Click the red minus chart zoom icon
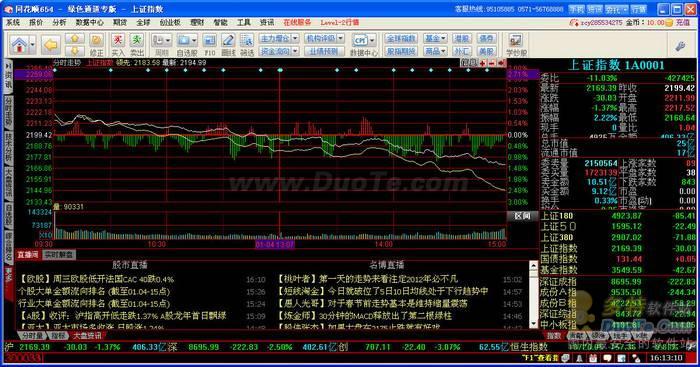The image size is (700, 367). [x=492, y=63]
